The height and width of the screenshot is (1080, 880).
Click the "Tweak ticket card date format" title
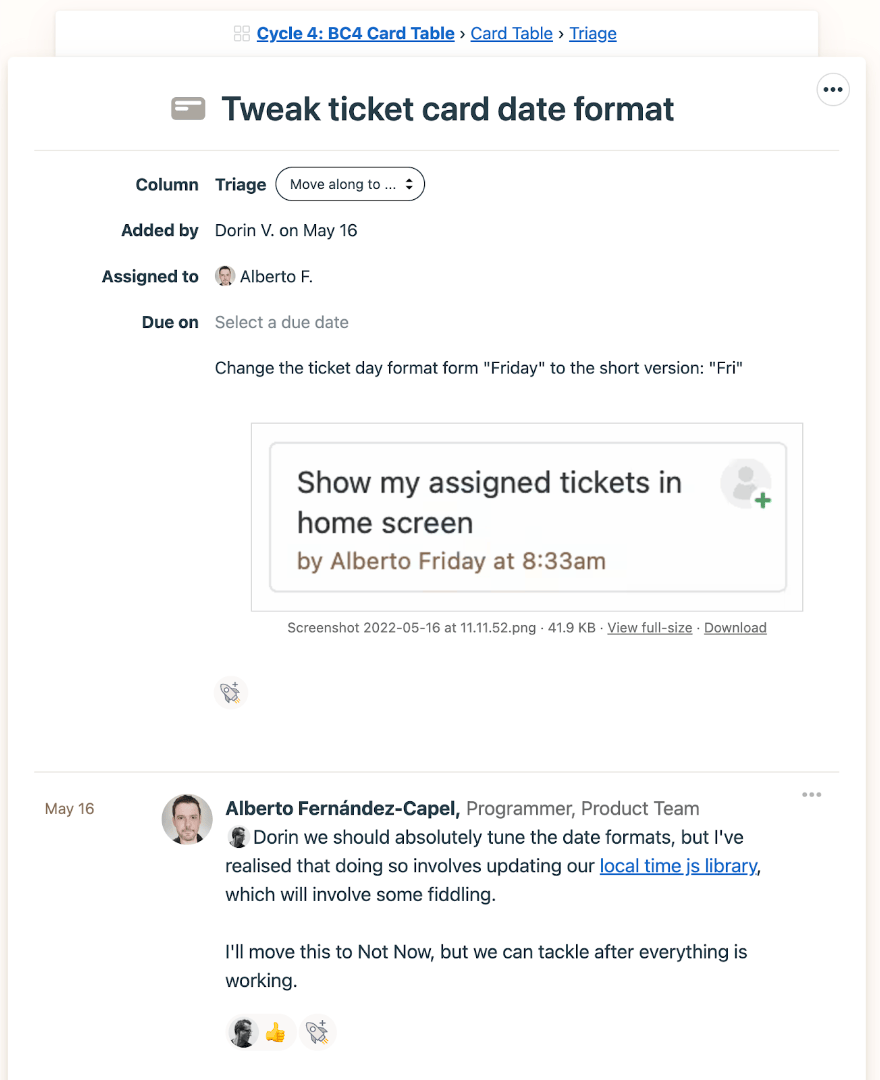(448, 109)
